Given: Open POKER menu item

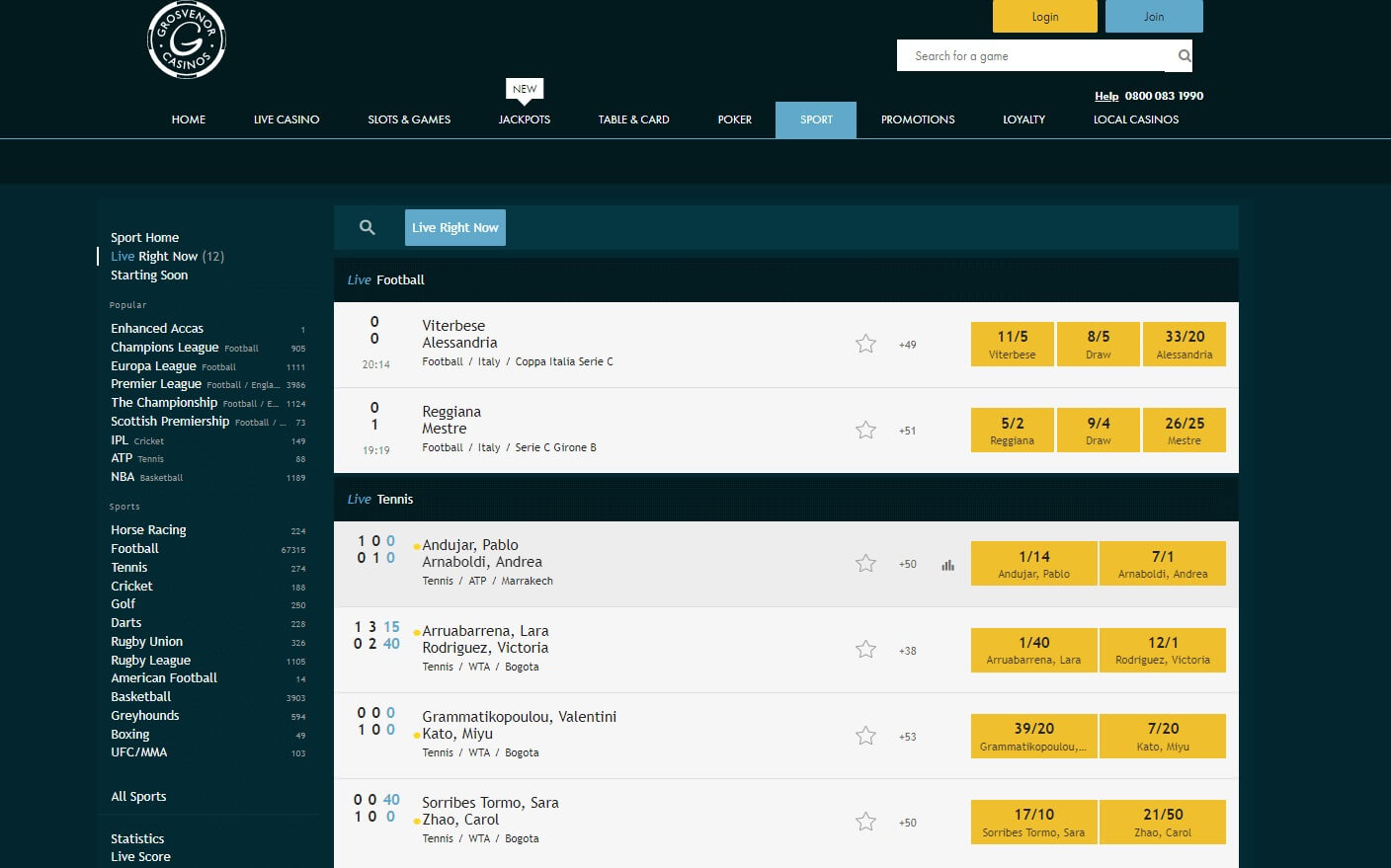Looking at the screenshot, I should 735,119.
